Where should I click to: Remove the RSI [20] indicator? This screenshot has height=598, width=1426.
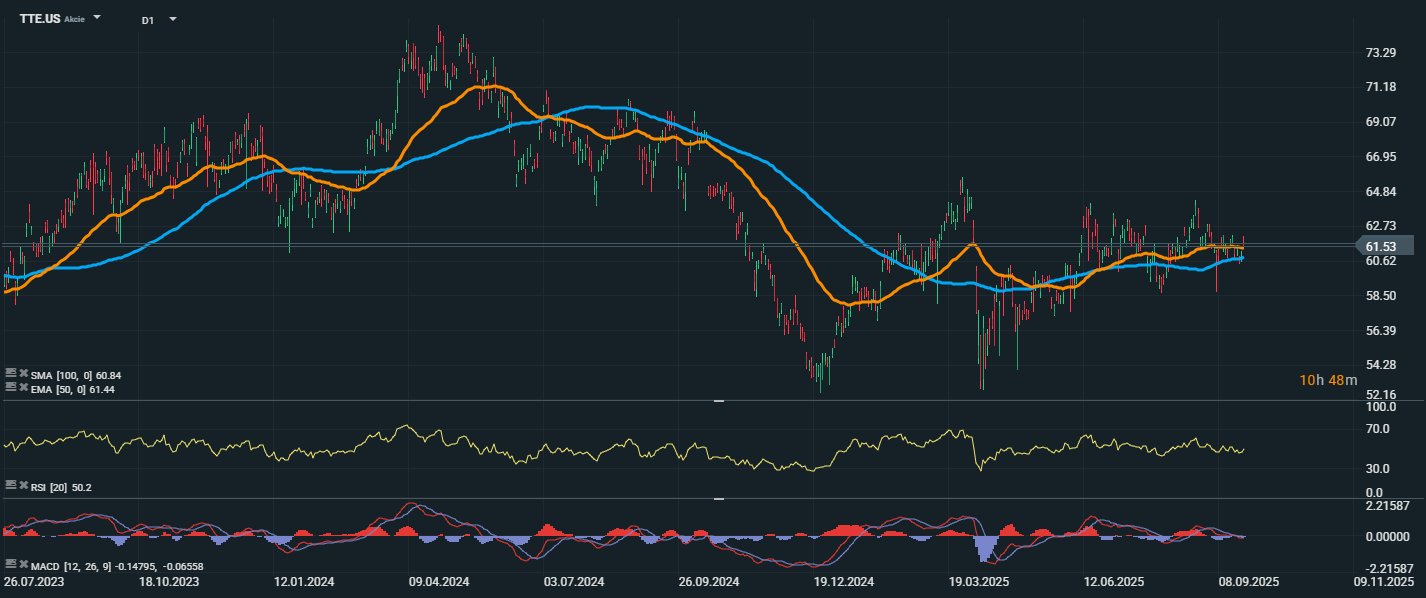(23, 484)
